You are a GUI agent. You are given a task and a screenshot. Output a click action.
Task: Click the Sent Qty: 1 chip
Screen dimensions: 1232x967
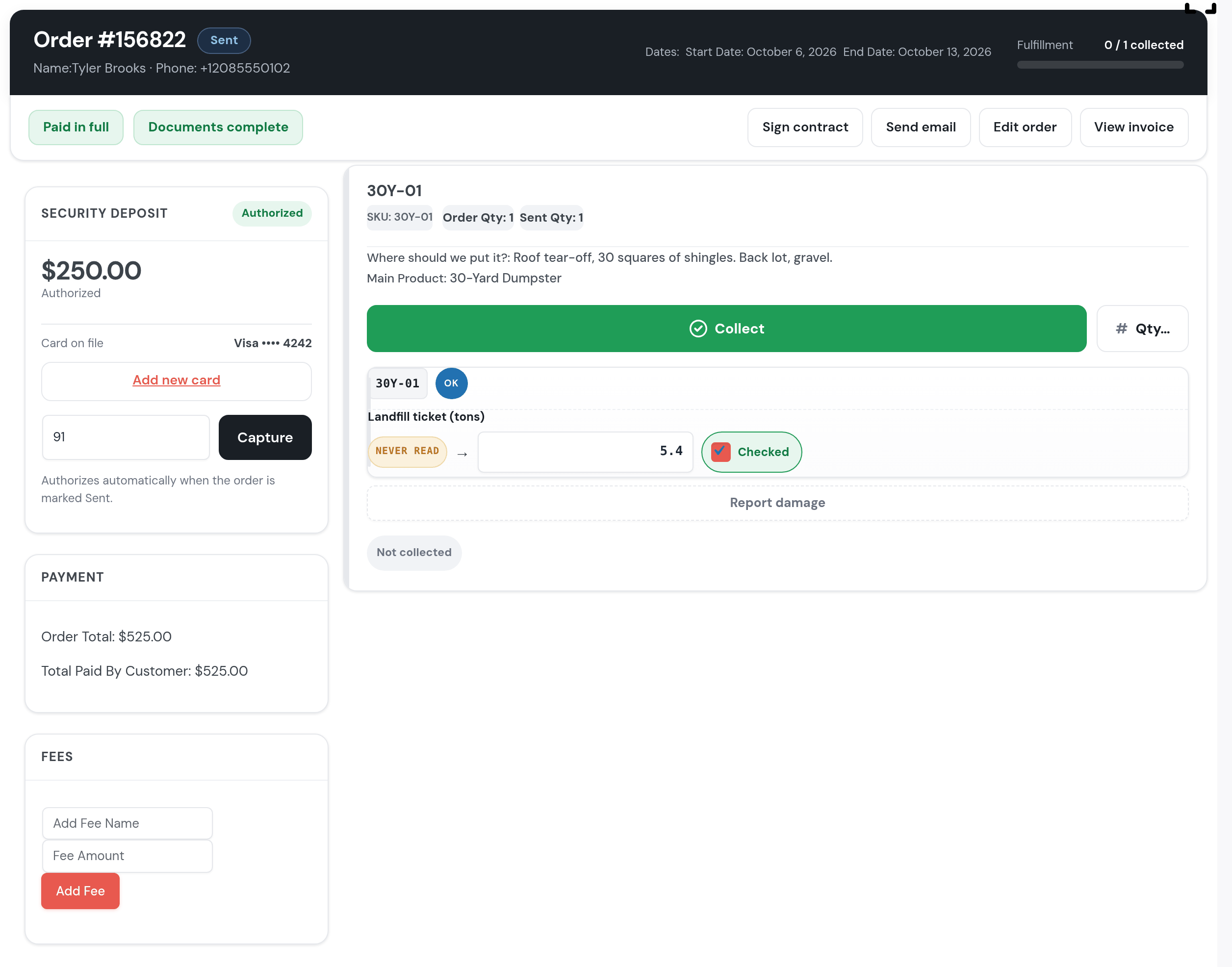551,217
